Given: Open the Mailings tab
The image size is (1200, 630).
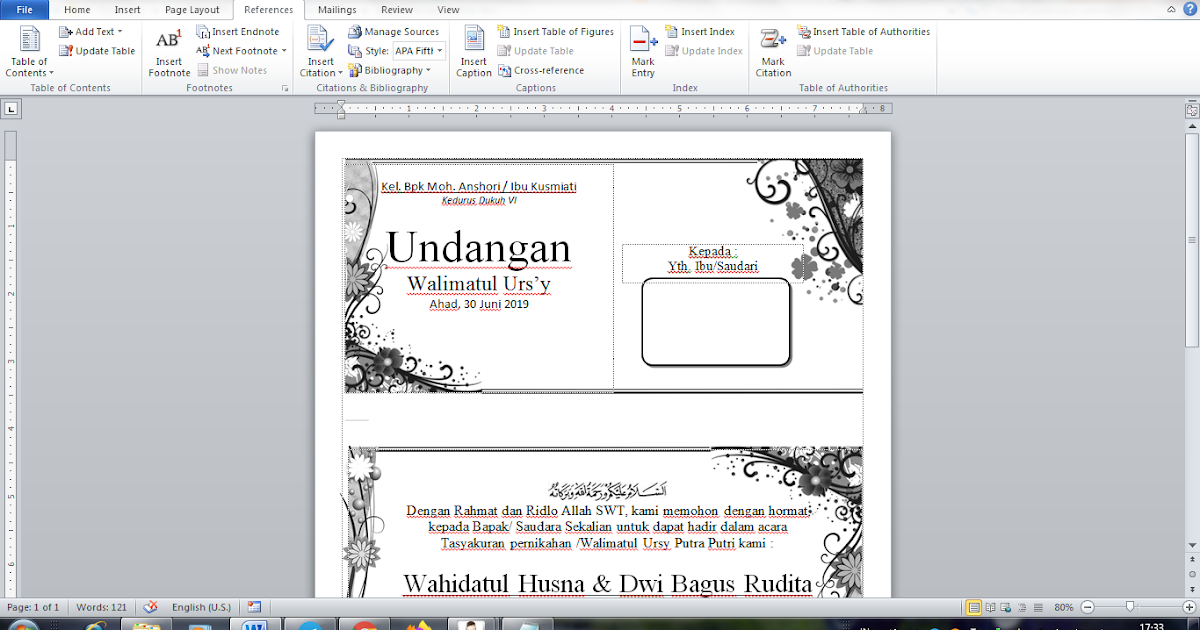Looking at the screenshot, I should [337, 9].
